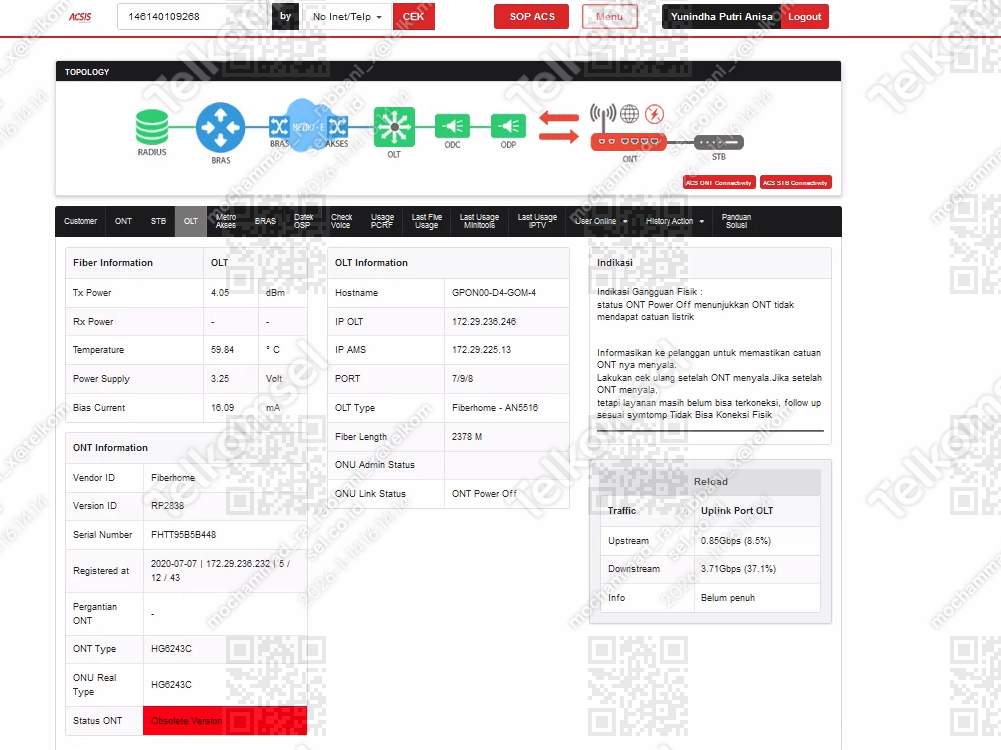Open the BRAS tab

click(x=265, y=221)
